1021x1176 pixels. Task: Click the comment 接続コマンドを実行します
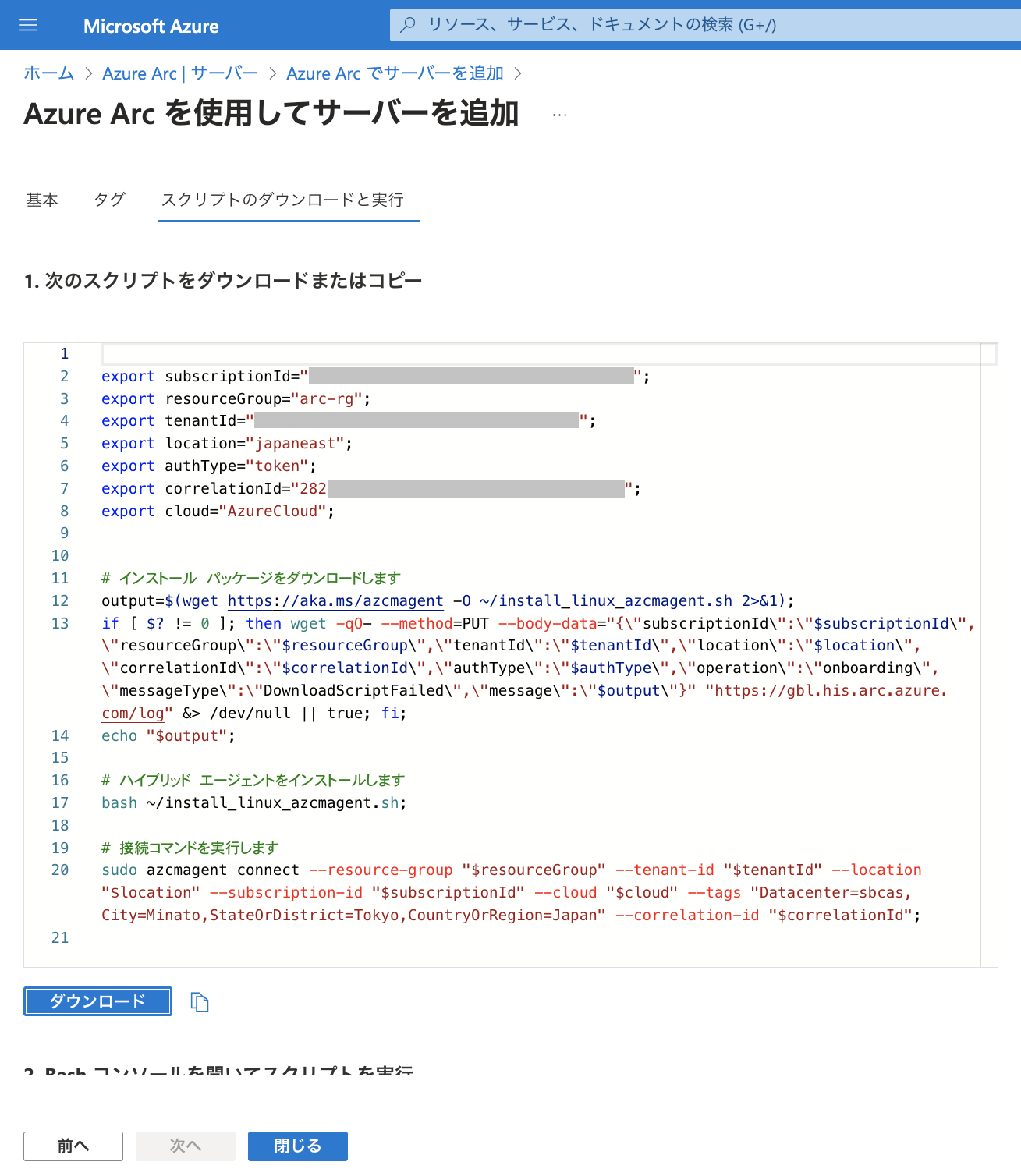(x=190, y=848)
